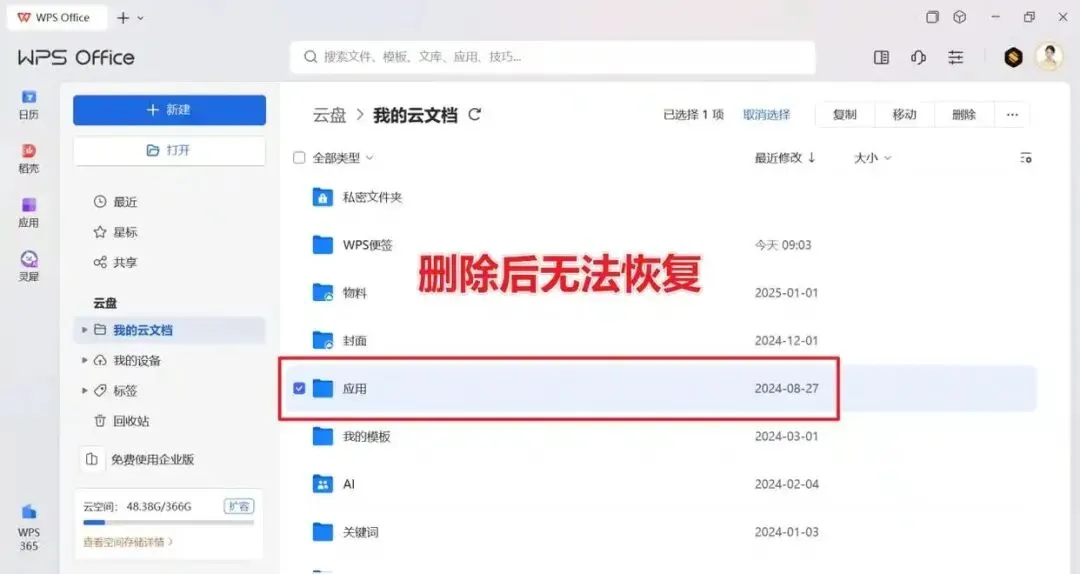
Task: Click the headset support icon
Action: click(x=918, y=57)
